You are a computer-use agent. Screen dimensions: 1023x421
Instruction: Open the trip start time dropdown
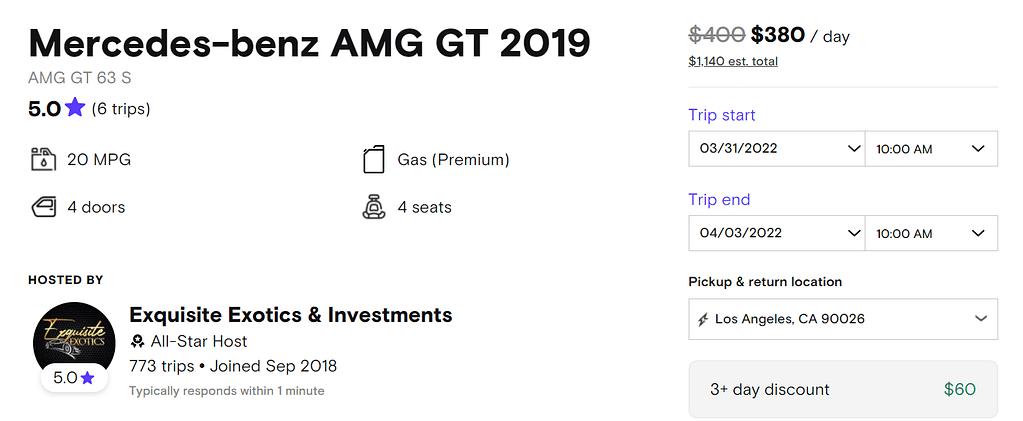(x=931, y=148)
